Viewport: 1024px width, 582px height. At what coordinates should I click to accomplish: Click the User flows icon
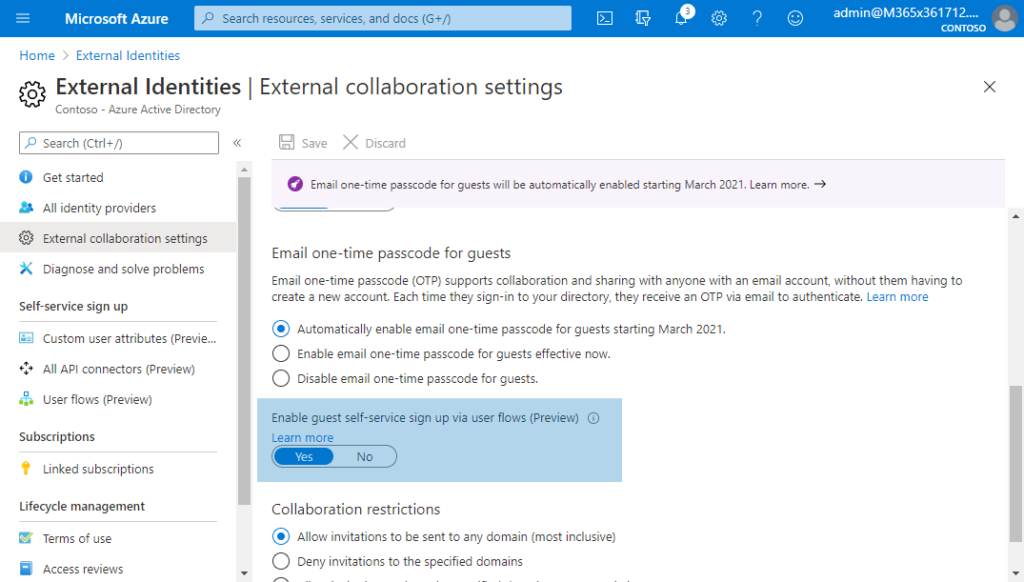pos(26,399)
